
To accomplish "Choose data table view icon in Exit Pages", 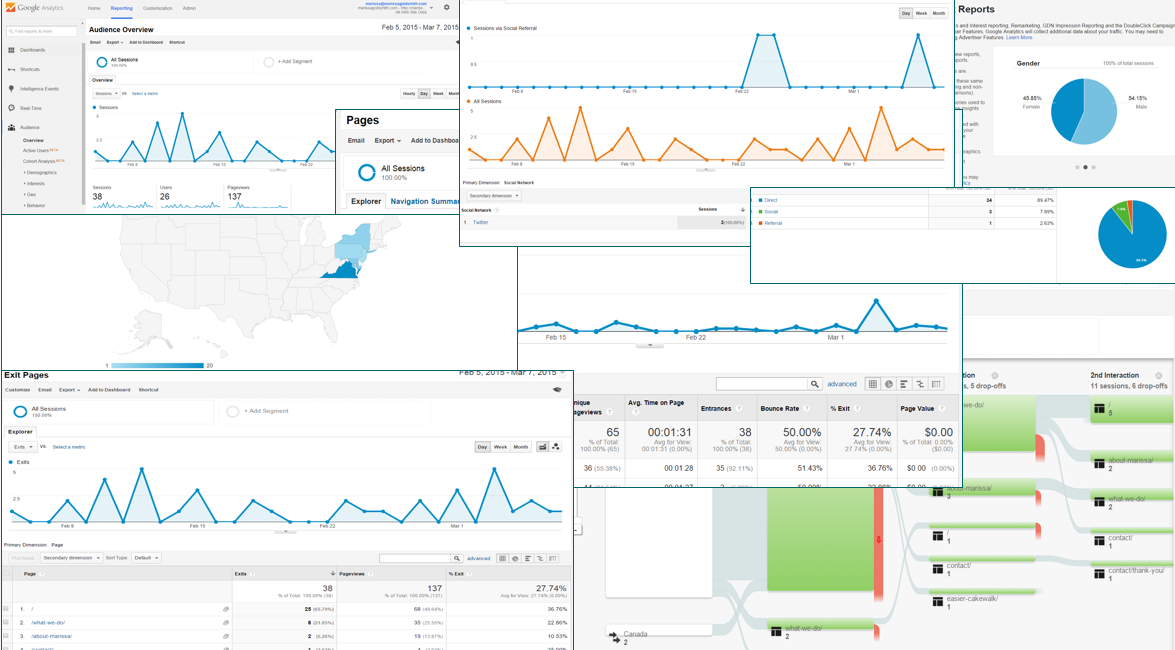I will (503, 559).
